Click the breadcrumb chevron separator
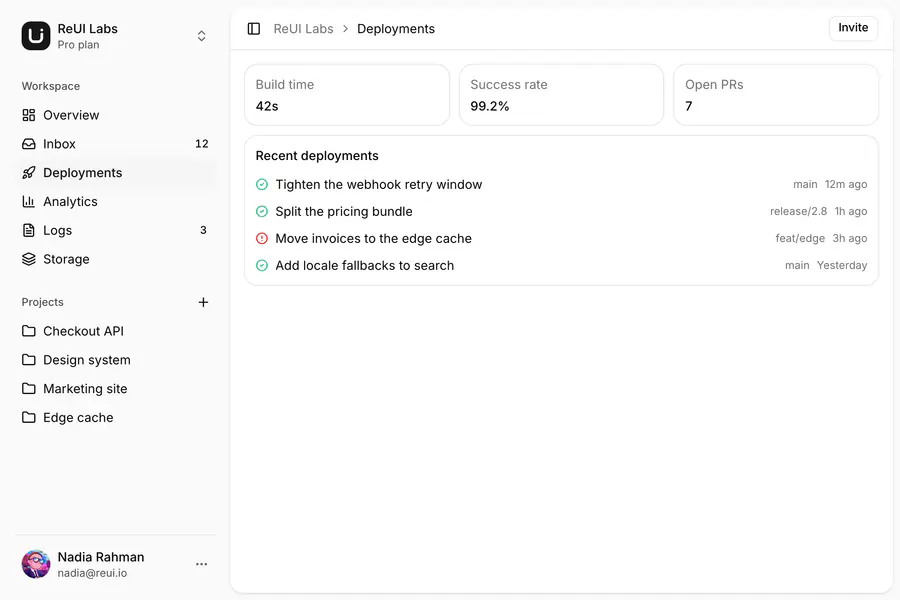Screen dimensions: 900x600 click(x=346, y=29)
